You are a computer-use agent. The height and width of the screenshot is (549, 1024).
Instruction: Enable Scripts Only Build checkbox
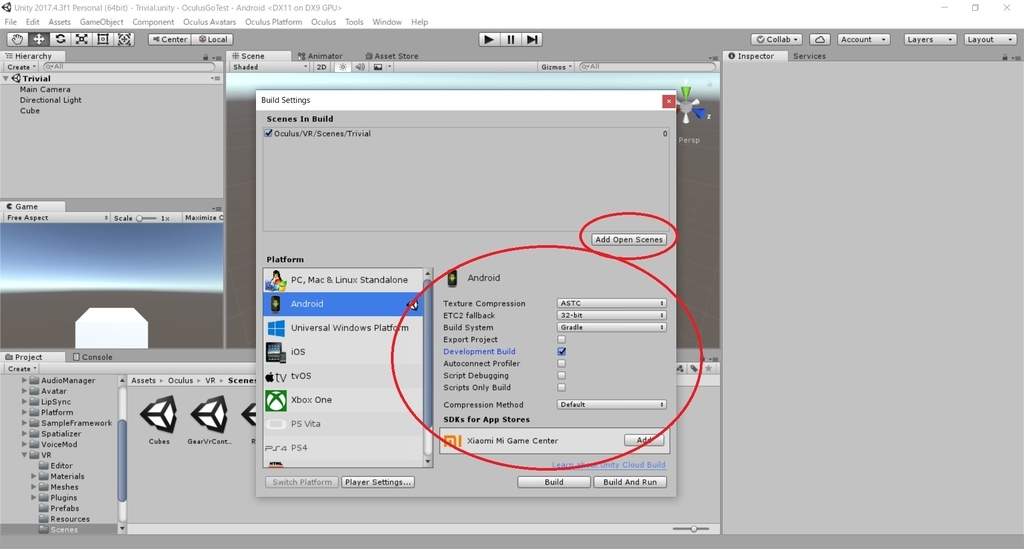tap(562, 387)
